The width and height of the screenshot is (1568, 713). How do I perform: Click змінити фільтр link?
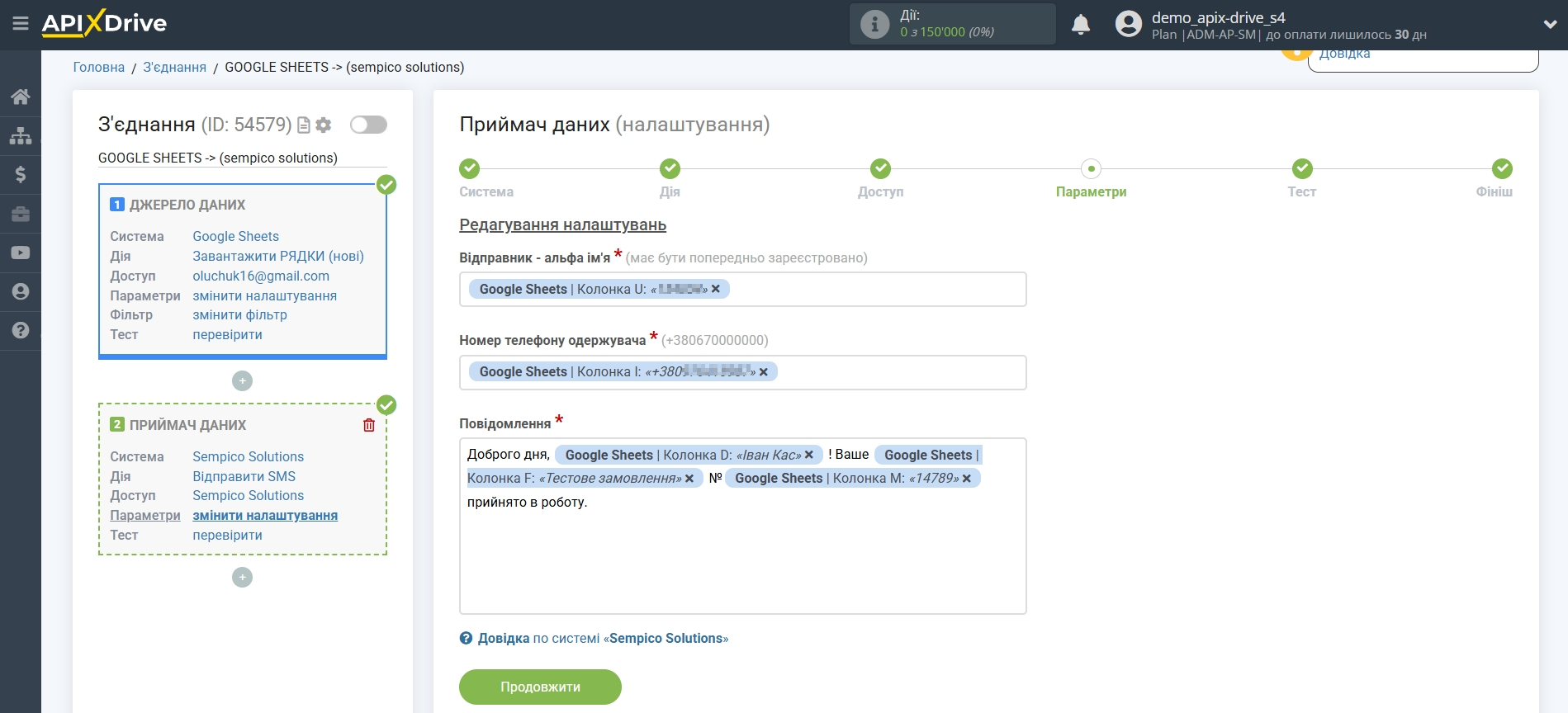click(x=239, y=314)
